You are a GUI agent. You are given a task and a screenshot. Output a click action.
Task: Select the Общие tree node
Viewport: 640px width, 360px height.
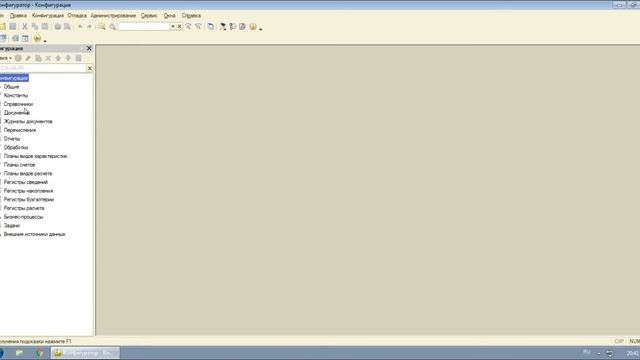tap(11, 87)
